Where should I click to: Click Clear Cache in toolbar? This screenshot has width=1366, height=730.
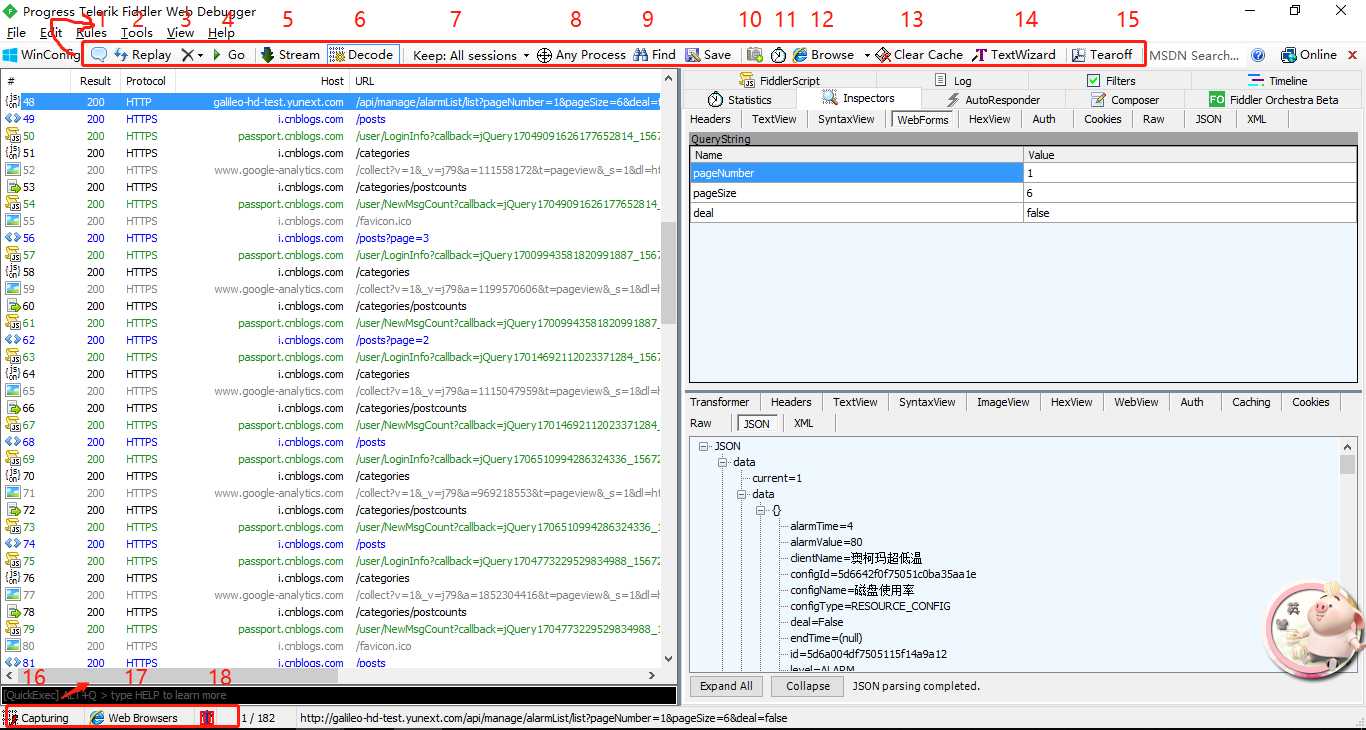pos(919,55)
